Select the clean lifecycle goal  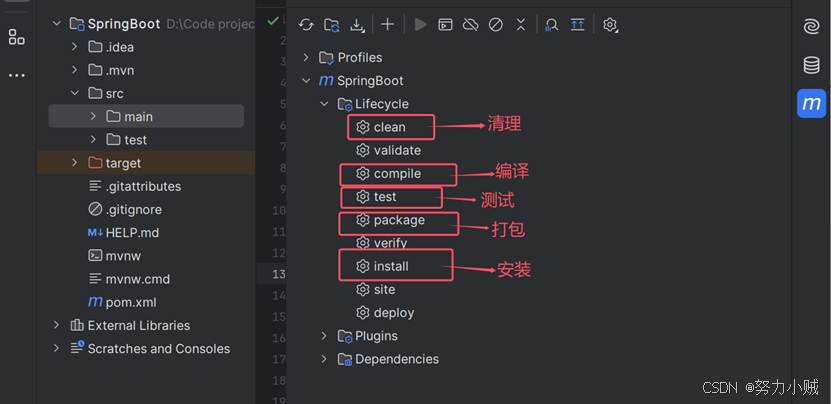pos(389,127)
